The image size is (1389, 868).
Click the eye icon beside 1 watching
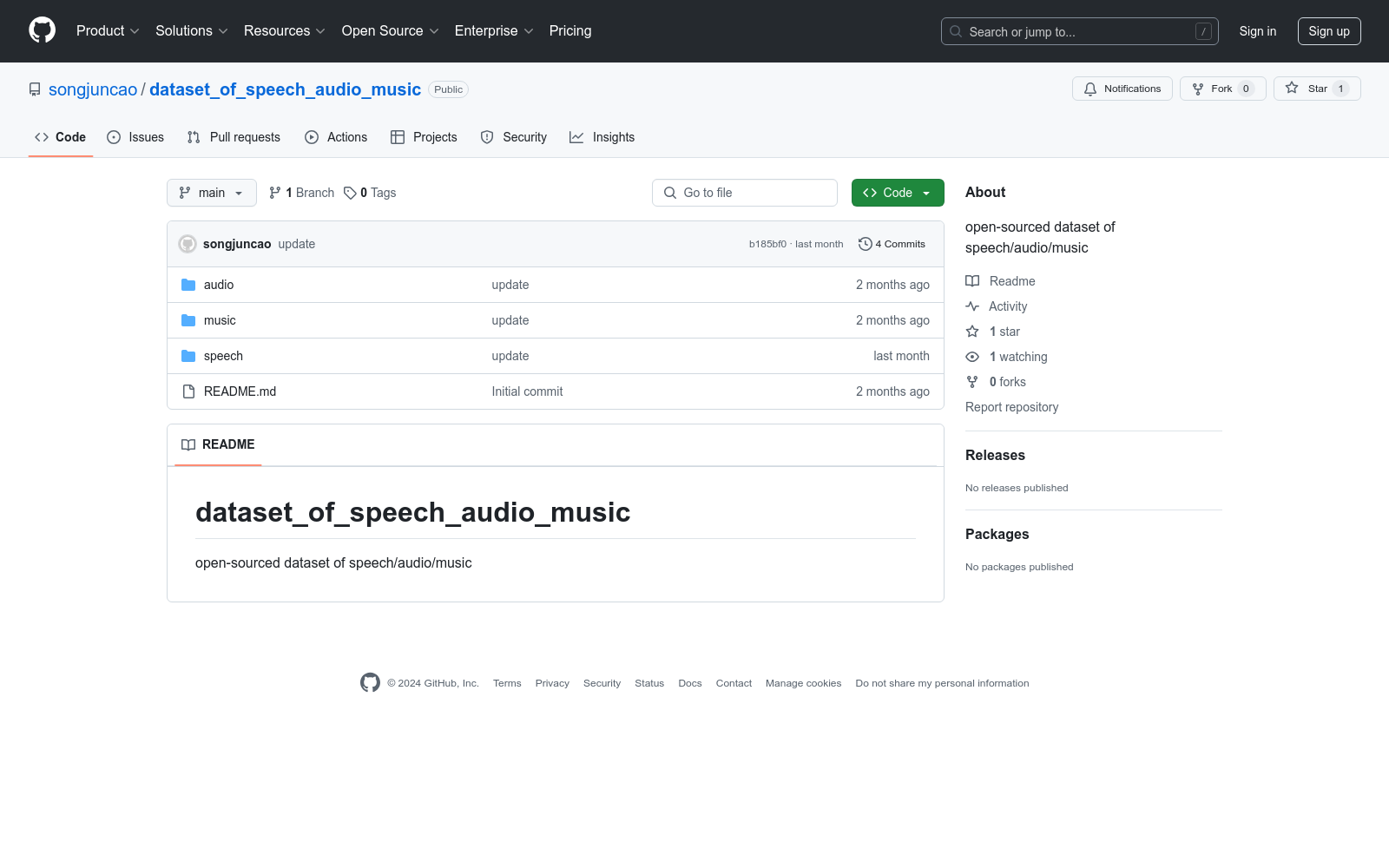[x=972, y=357]
